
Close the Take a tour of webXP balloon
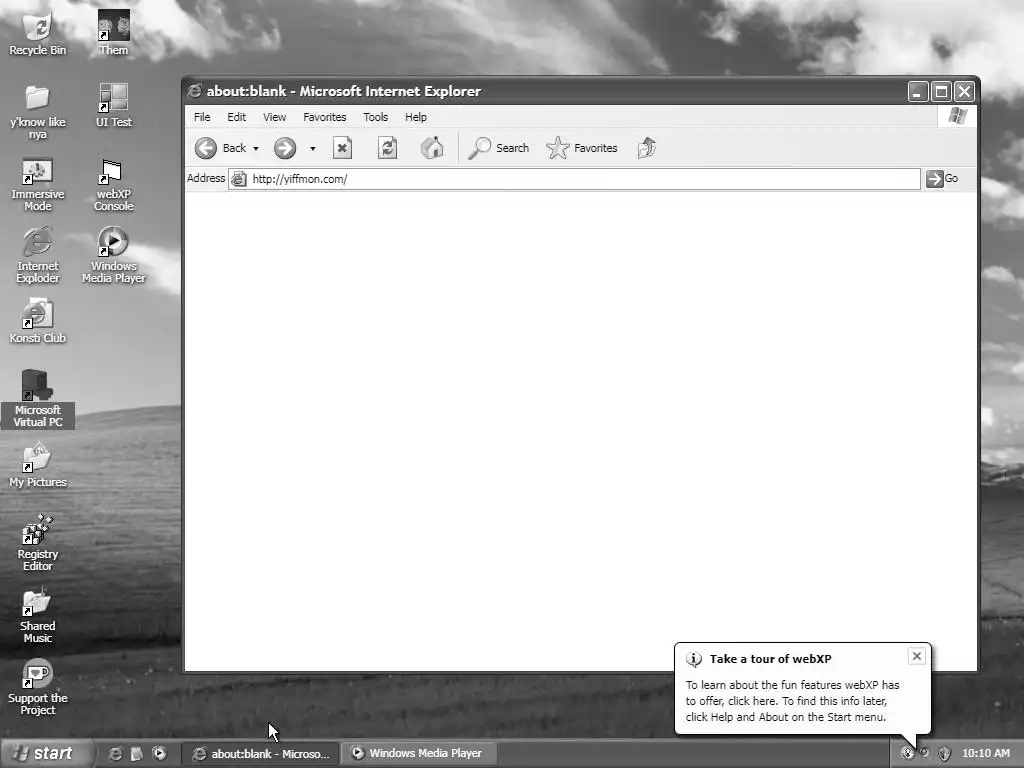[x=916, y=656]
